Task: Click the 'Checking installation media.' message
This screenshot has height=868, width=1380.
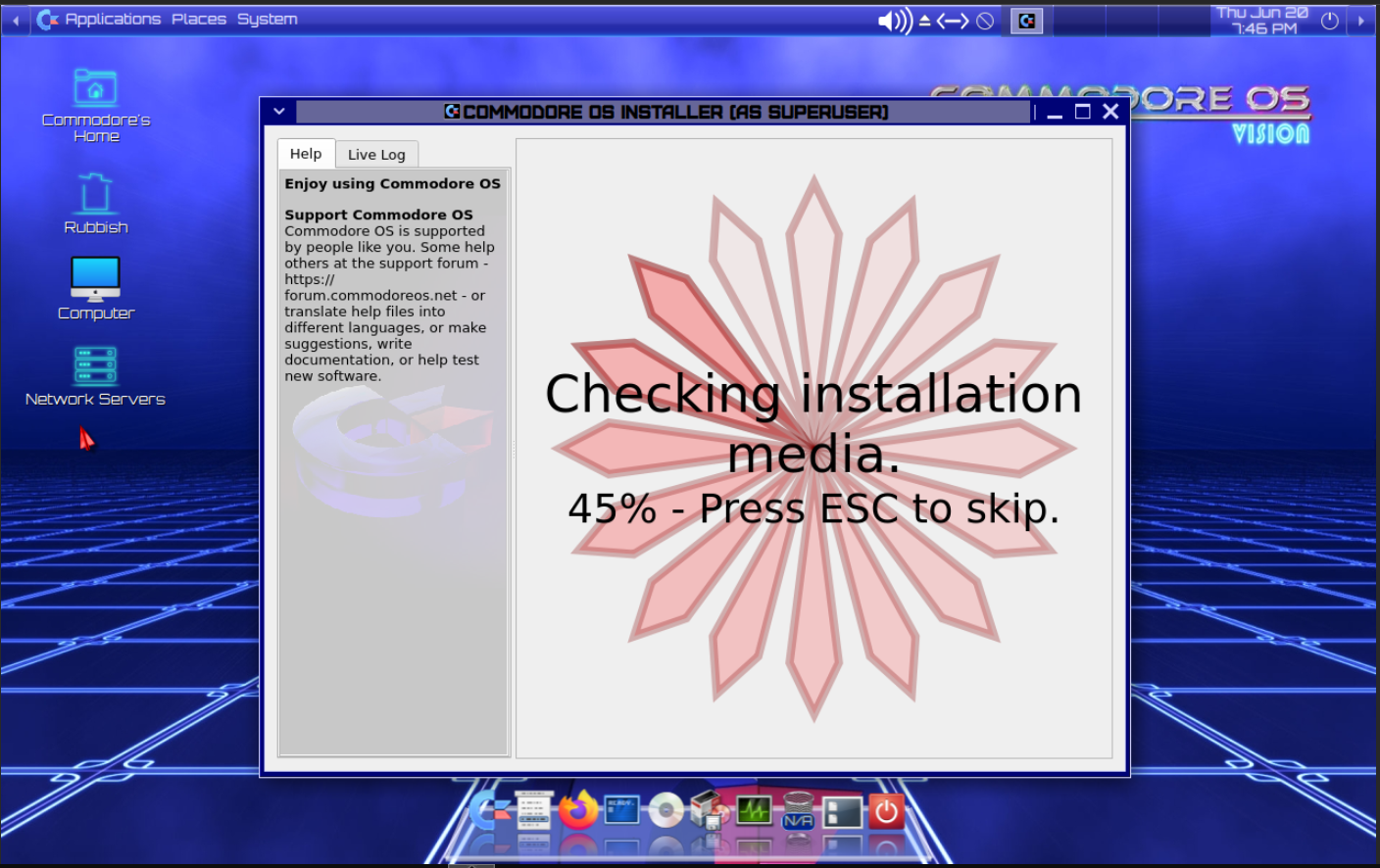Action: click(x=813, y=423)
